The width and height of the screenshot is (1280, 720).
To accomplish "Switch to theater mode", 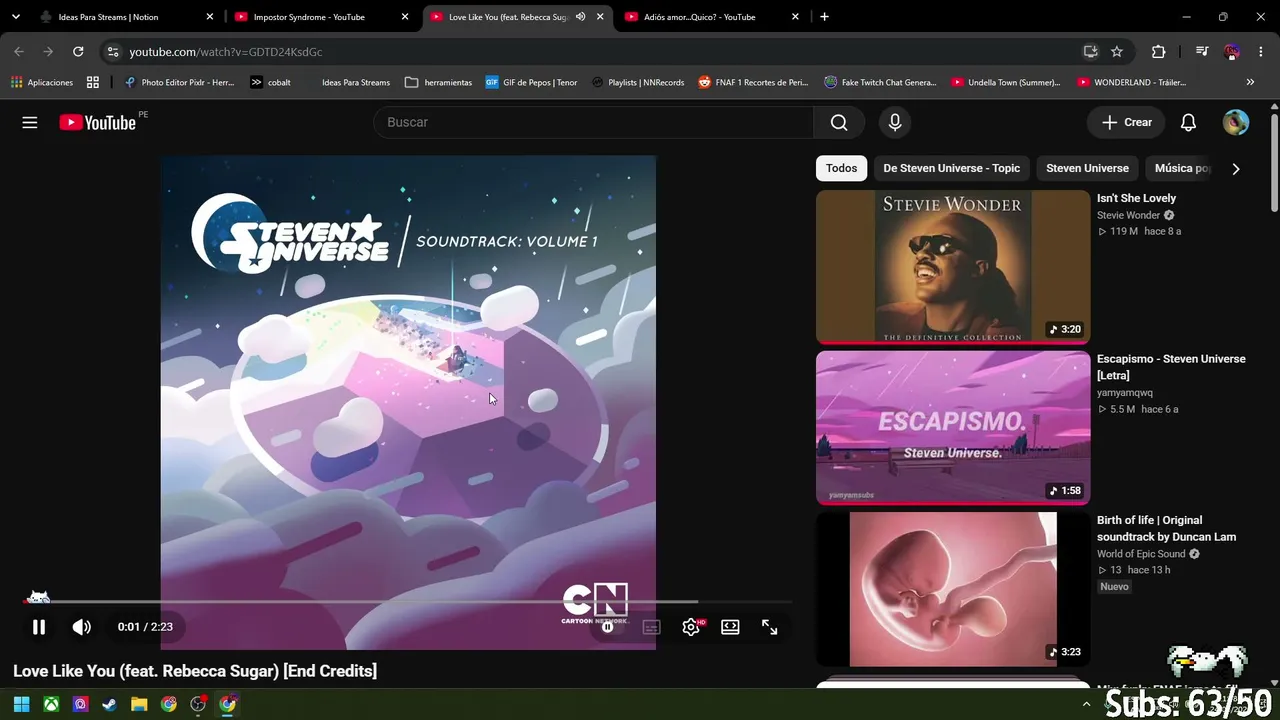I will pyautogui.click(x=730, y=627).
